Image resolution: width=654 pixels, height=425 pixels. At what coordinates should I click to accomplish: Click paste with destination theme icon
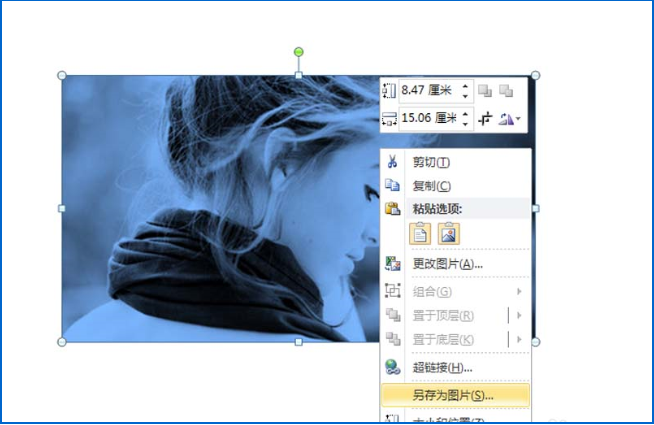tap(421, 234)
